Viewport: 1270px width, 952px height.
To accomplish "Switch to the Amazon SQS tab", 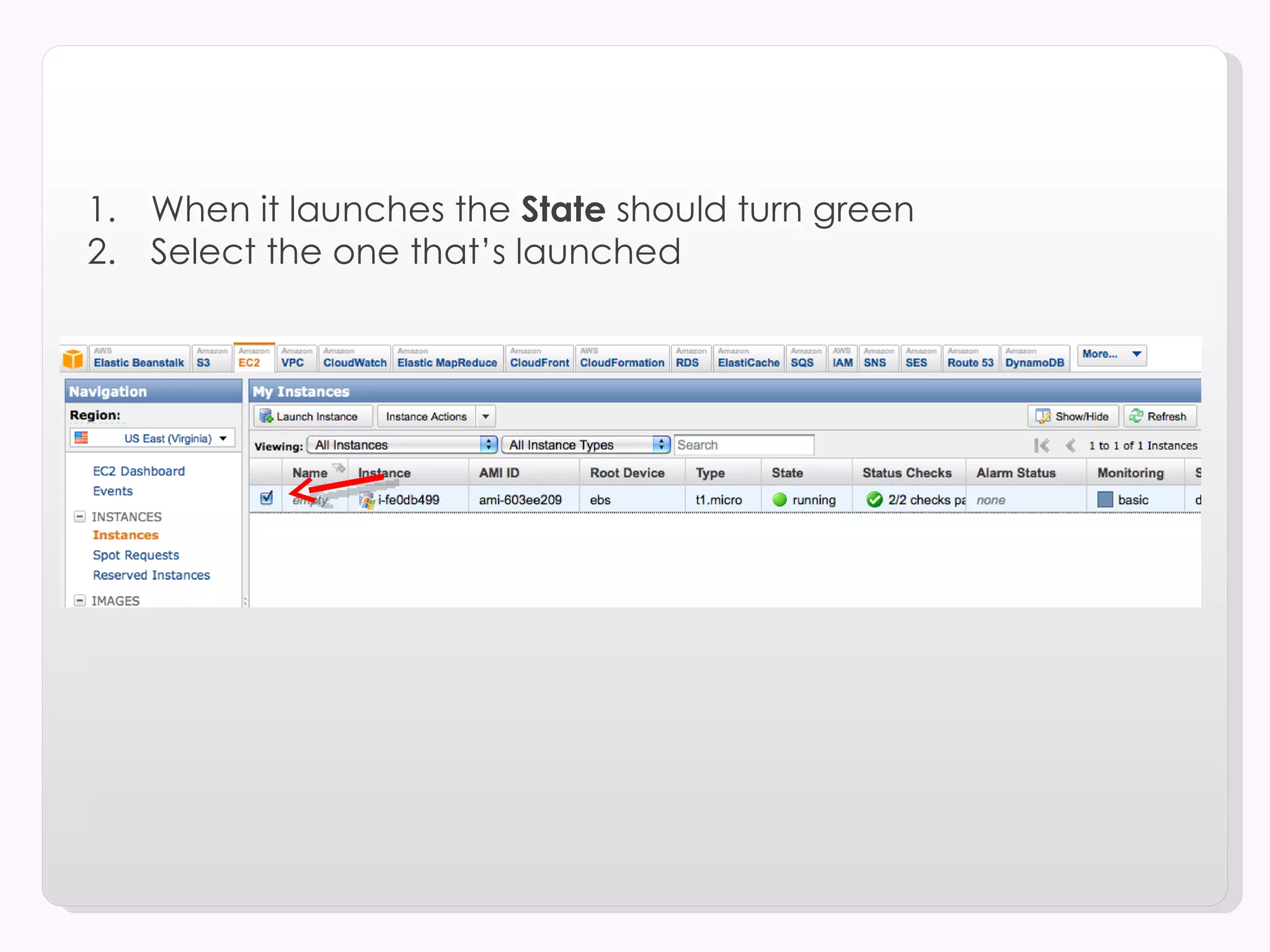I will coord(806,358).
